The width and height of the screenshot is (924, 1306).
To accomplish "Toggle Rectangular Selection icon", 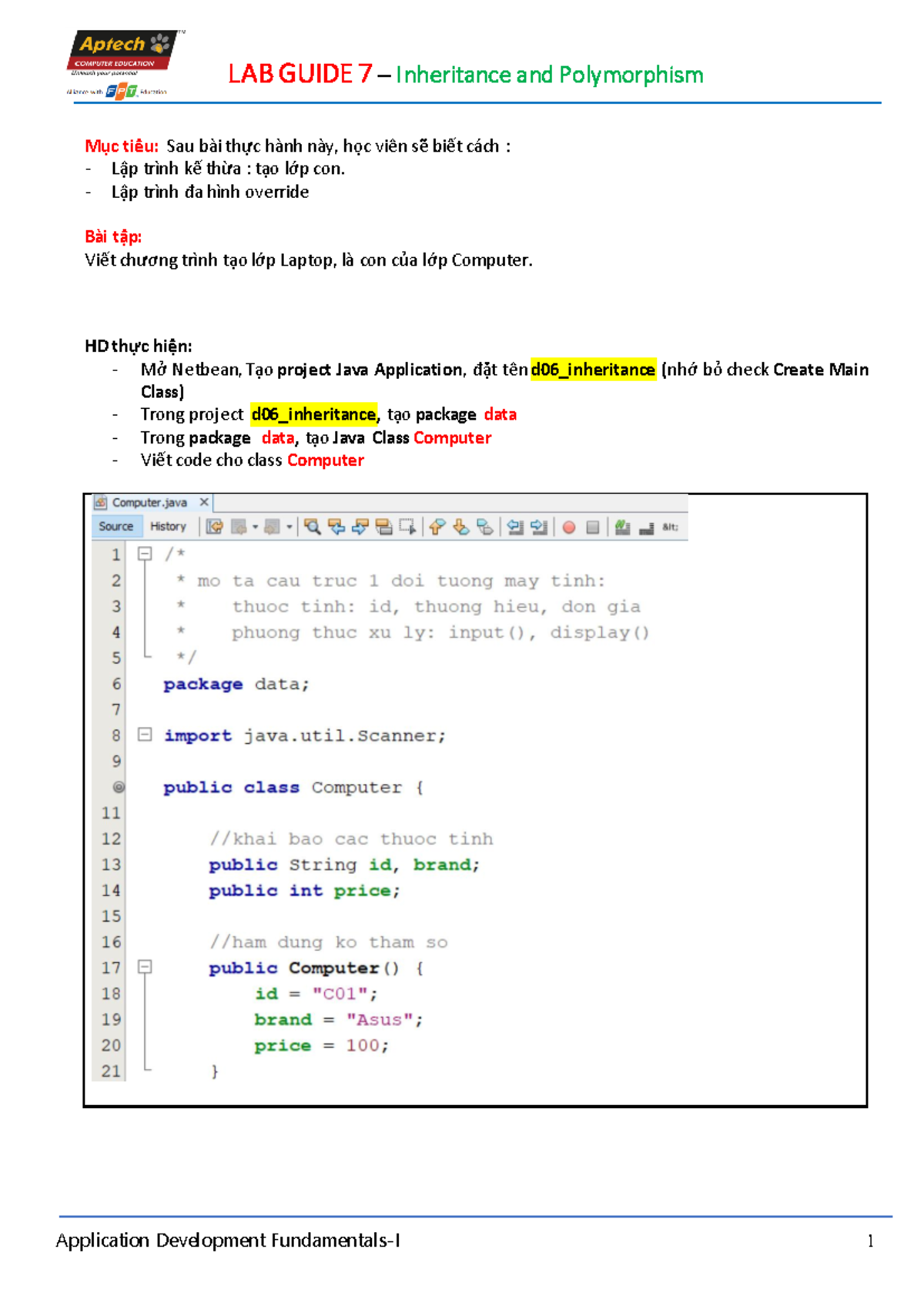I will 407,527.
